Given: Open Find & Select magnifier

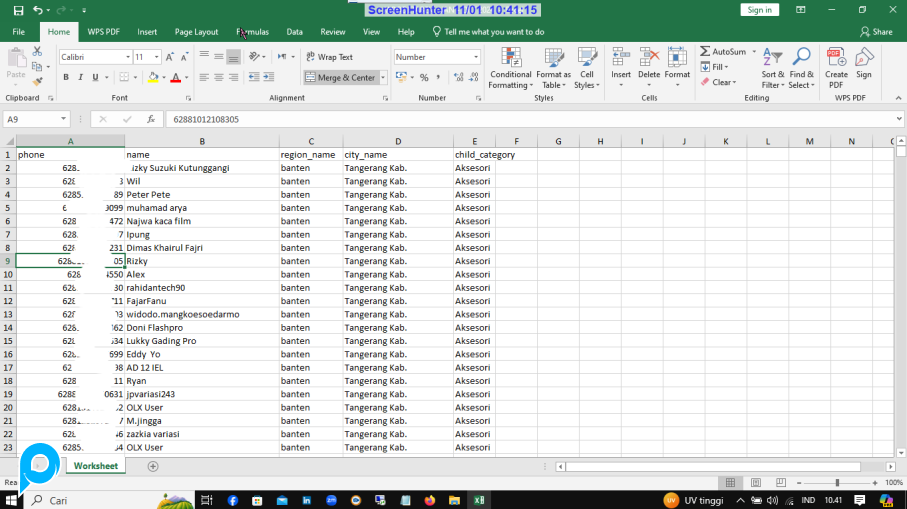Looking at the screenshot, I should point(801,66).
